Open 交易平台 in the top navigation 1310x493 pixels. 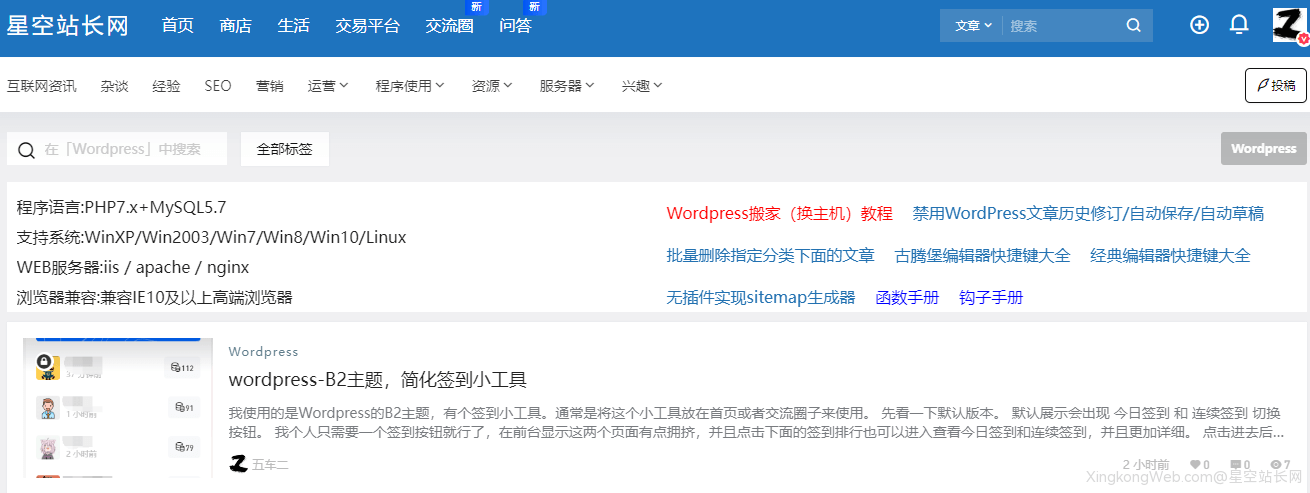click(368, 26)
